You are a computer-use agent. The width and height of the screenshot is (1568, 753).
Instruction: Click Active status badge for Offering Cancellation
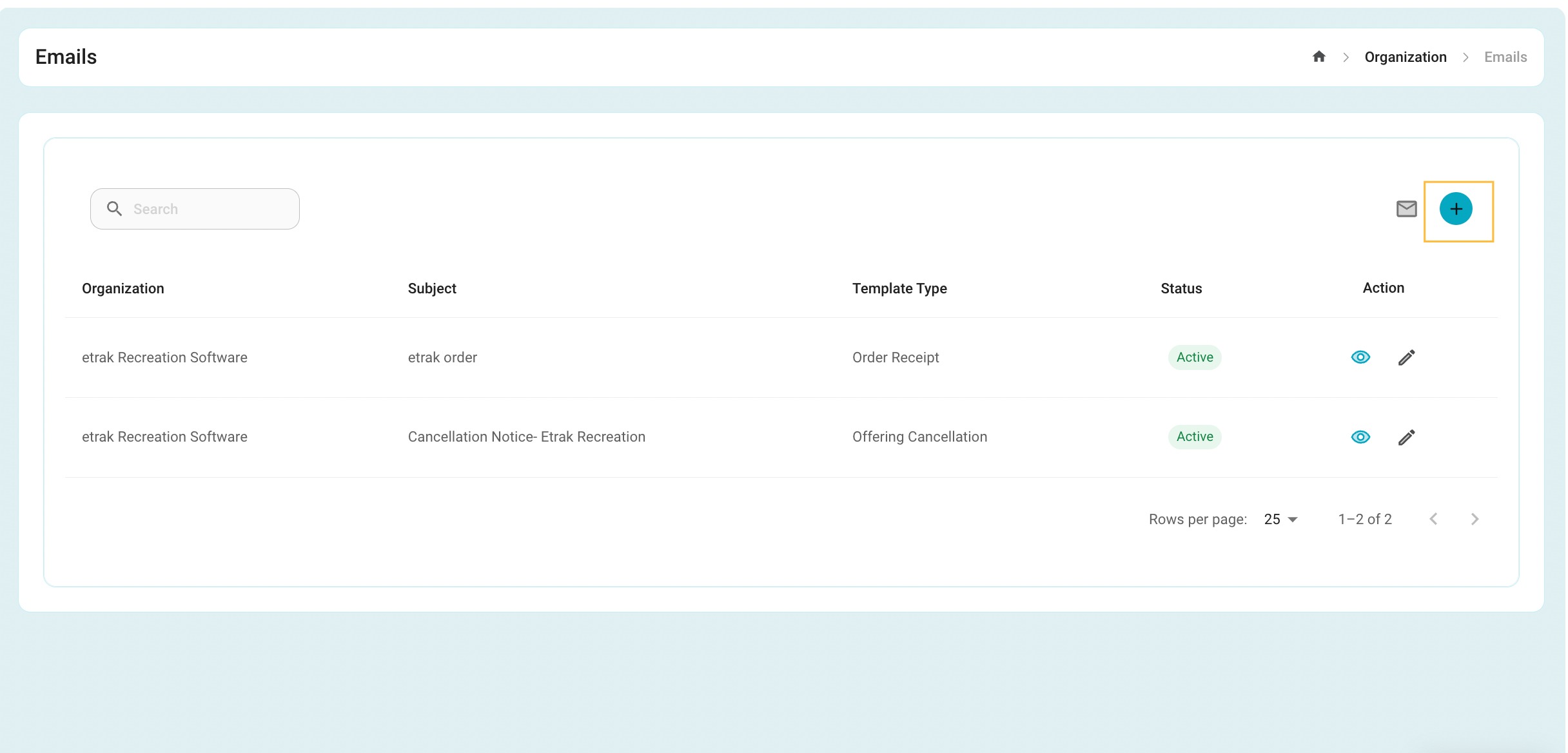pyautogui.click(x=1195, y=437)
